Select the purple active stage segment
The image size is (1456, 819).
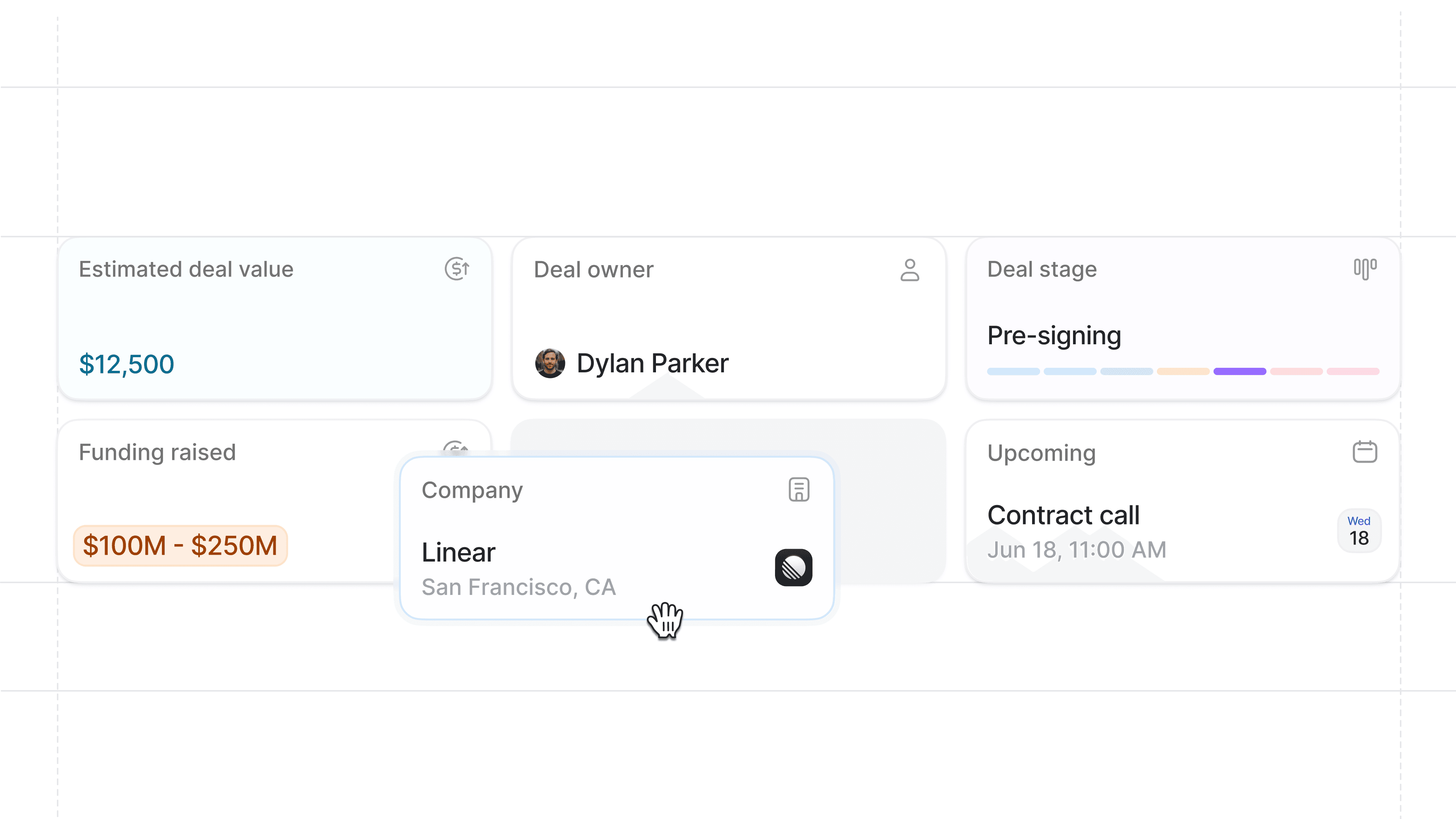click(1239, 371)
